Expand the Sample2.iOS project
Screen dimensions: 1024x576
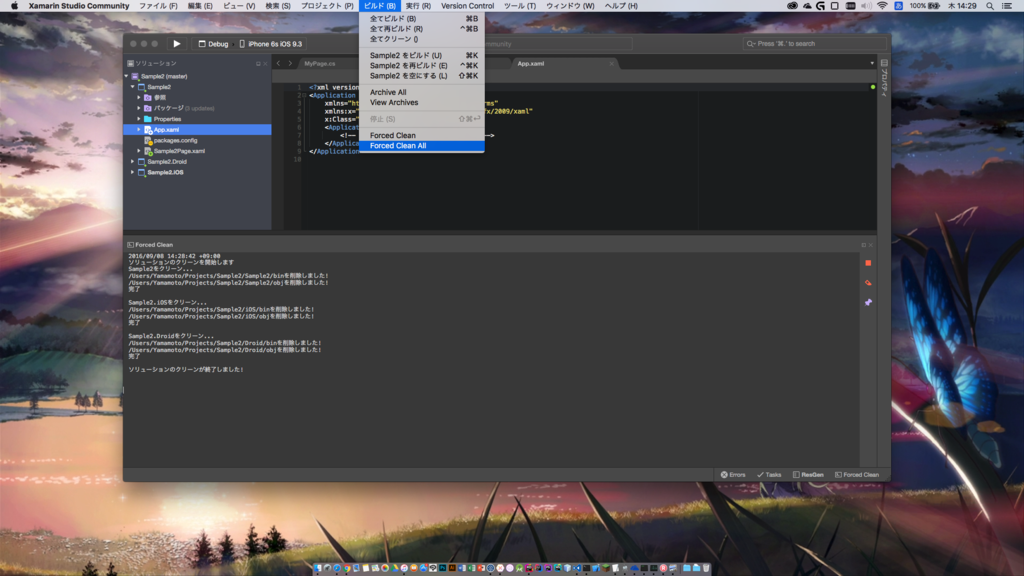133,172
